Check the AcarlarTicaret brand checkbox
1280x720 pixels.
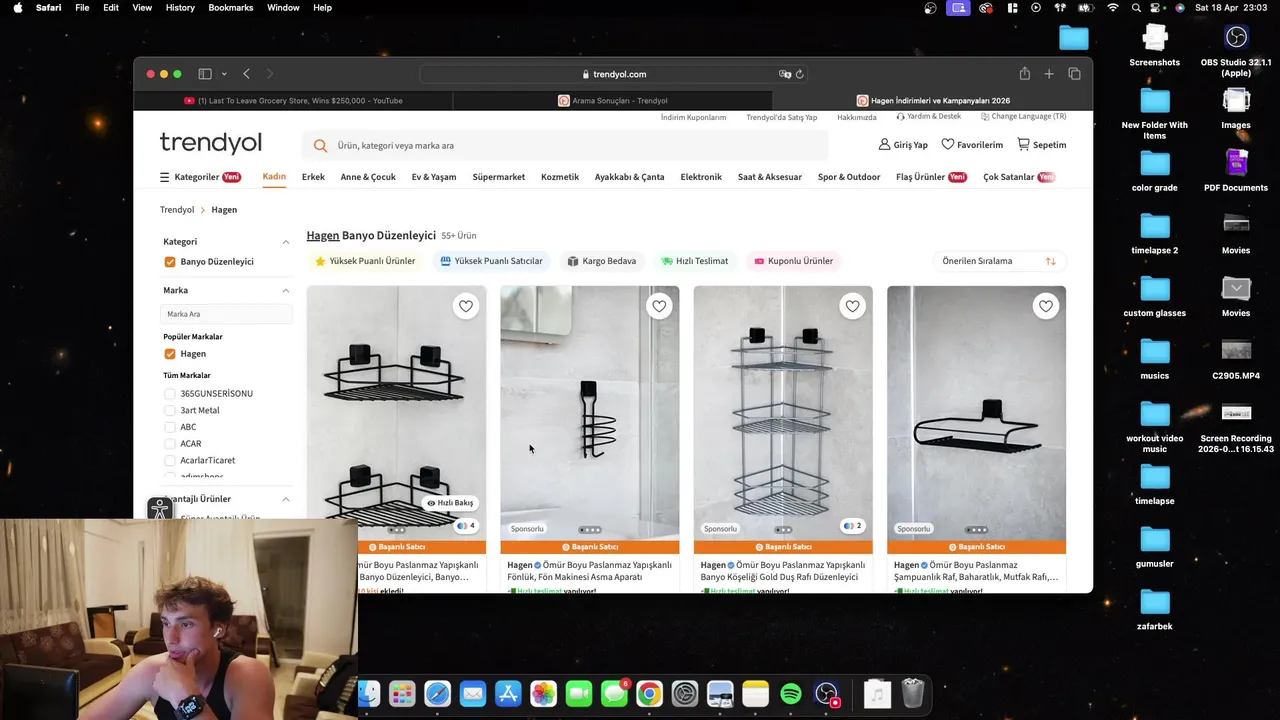click(x=170, y=460)
